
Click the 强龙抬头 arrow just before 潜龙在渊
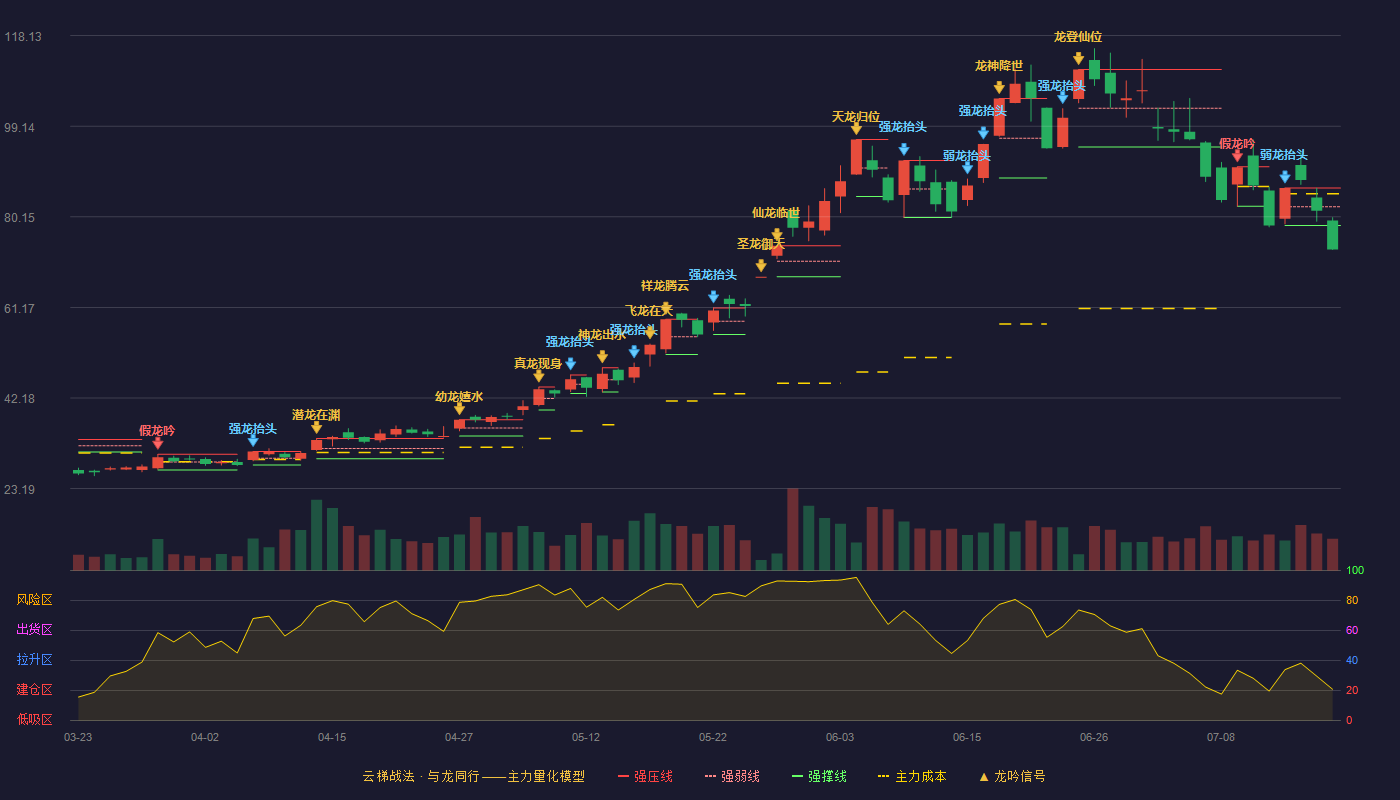pos(253,441)
